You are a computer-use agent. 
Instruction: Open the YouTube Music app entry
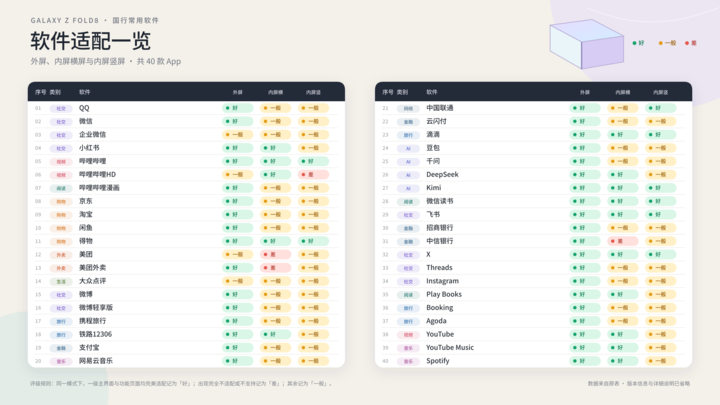tap(450, 348)
